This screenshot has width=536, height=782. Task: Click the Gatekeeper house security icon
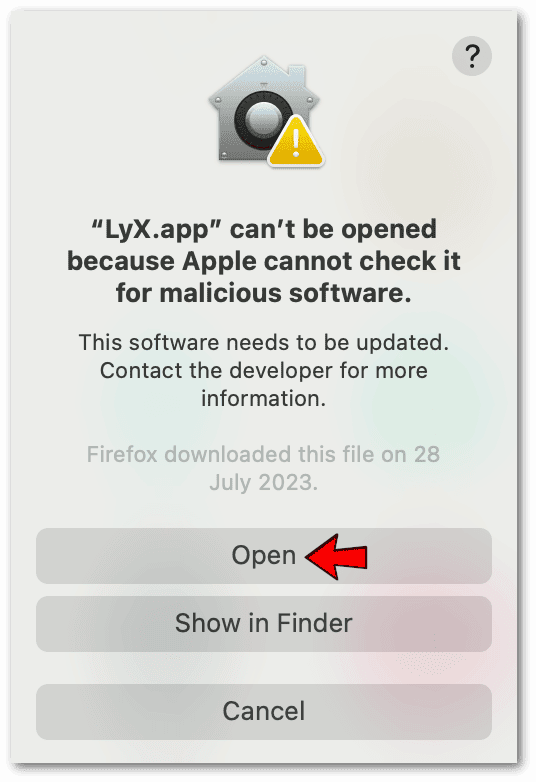[264, 110]
